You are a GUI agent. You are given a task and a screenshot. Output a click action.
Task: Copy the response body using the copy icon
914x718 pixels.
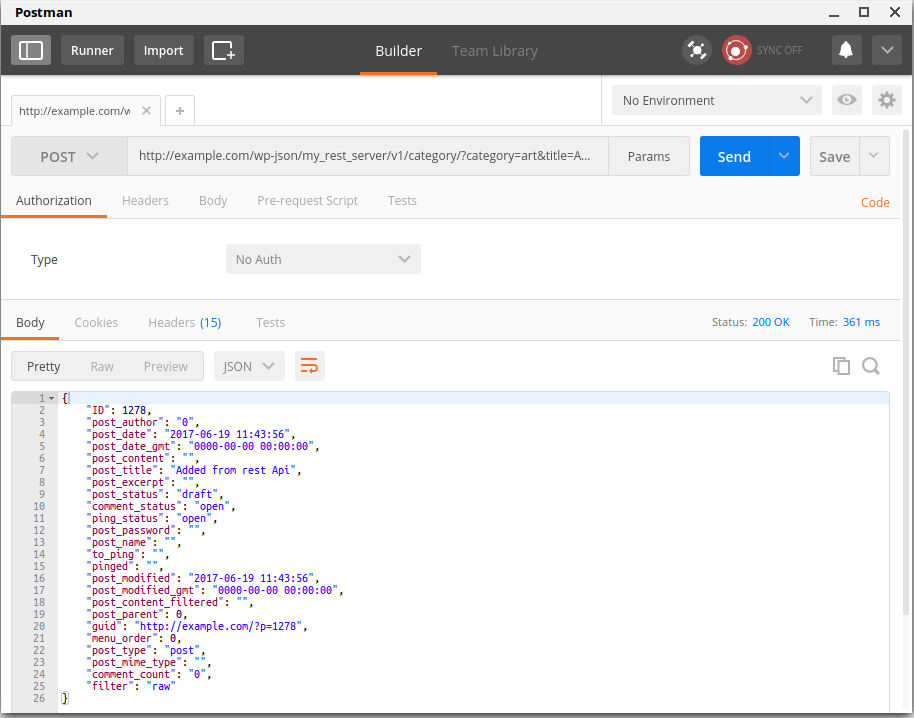coord(841,366)
